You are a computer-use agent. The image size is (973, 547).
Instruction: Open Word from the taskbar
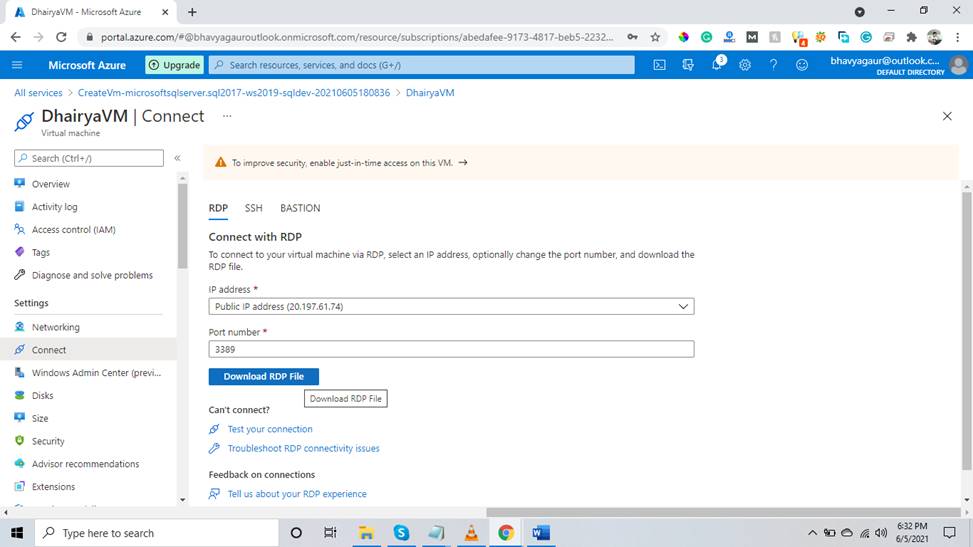pyautogui.click(x=540, y=533)
